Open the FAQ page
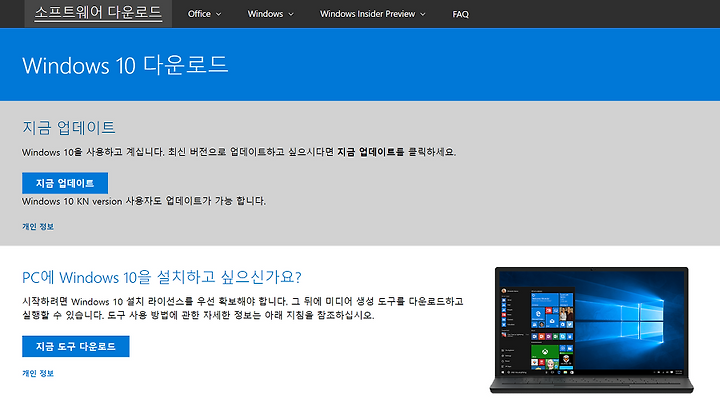 coord(461,14)
